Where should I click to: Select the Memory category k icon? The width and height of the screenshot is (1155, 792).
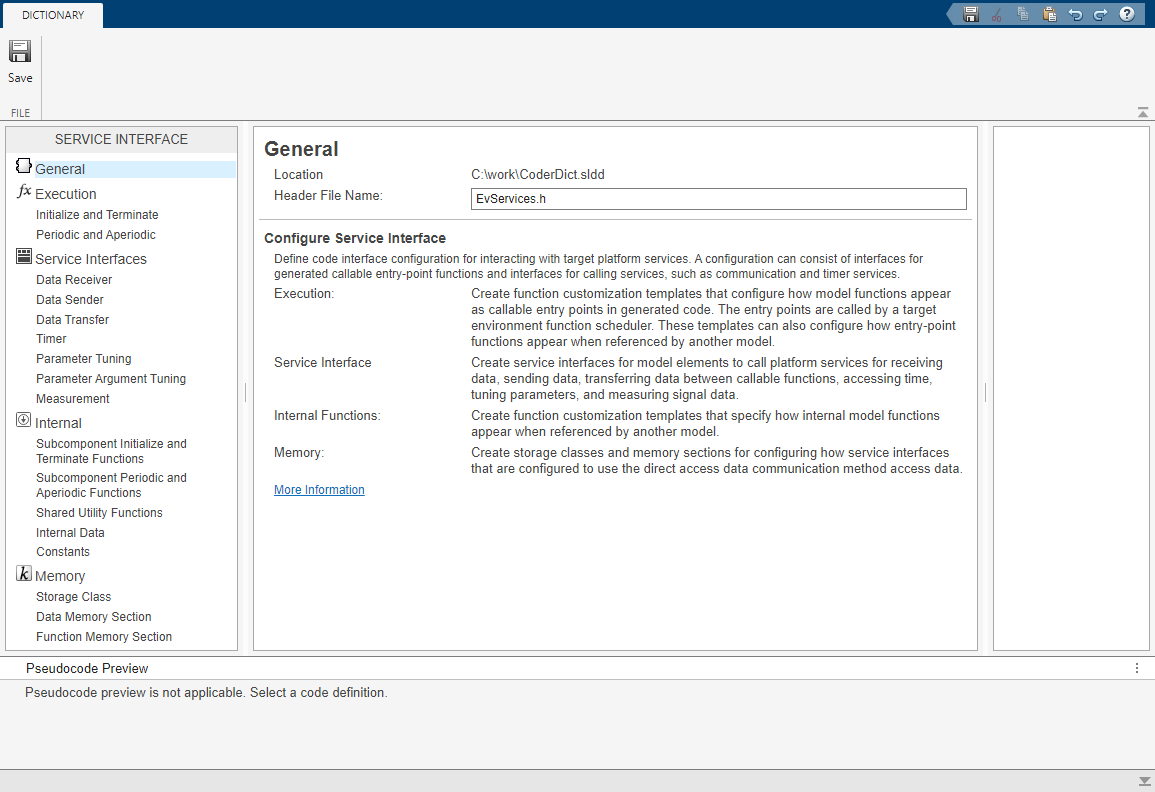[x=23, y=574]
